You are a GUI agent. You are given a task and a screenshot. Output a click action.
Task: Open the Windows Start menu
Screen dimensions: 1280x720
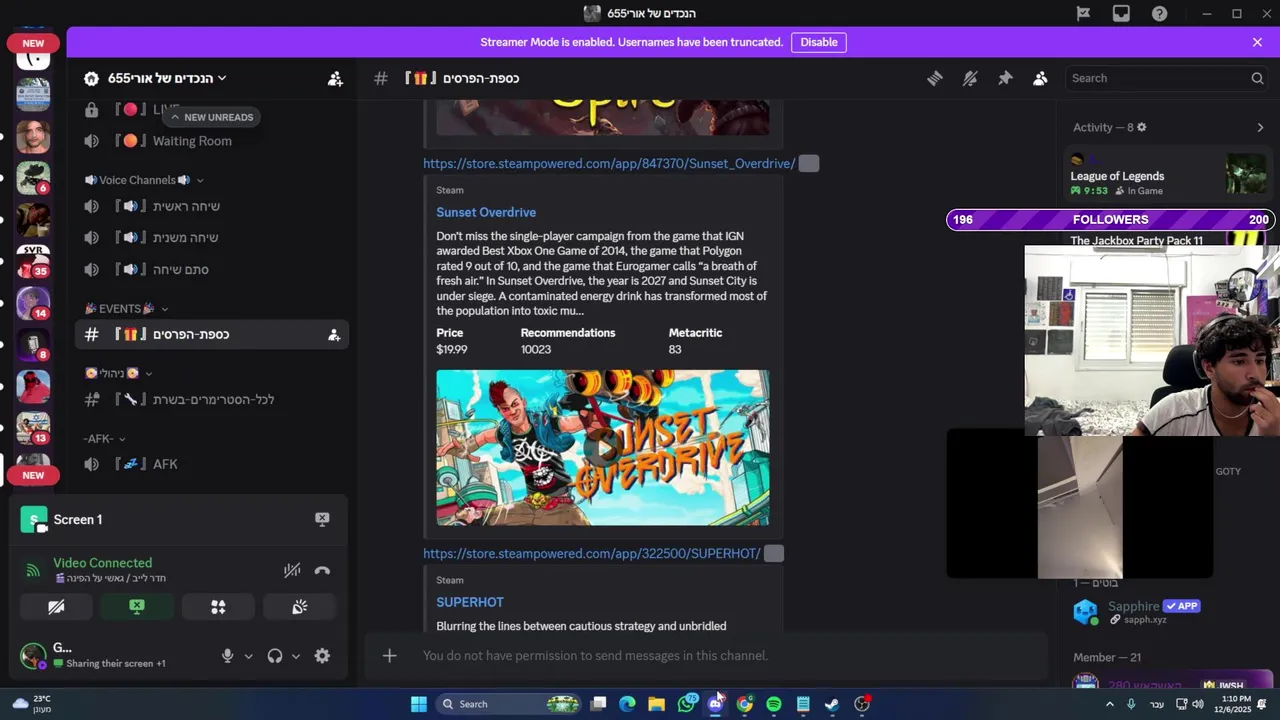click(x=419, y=704)
